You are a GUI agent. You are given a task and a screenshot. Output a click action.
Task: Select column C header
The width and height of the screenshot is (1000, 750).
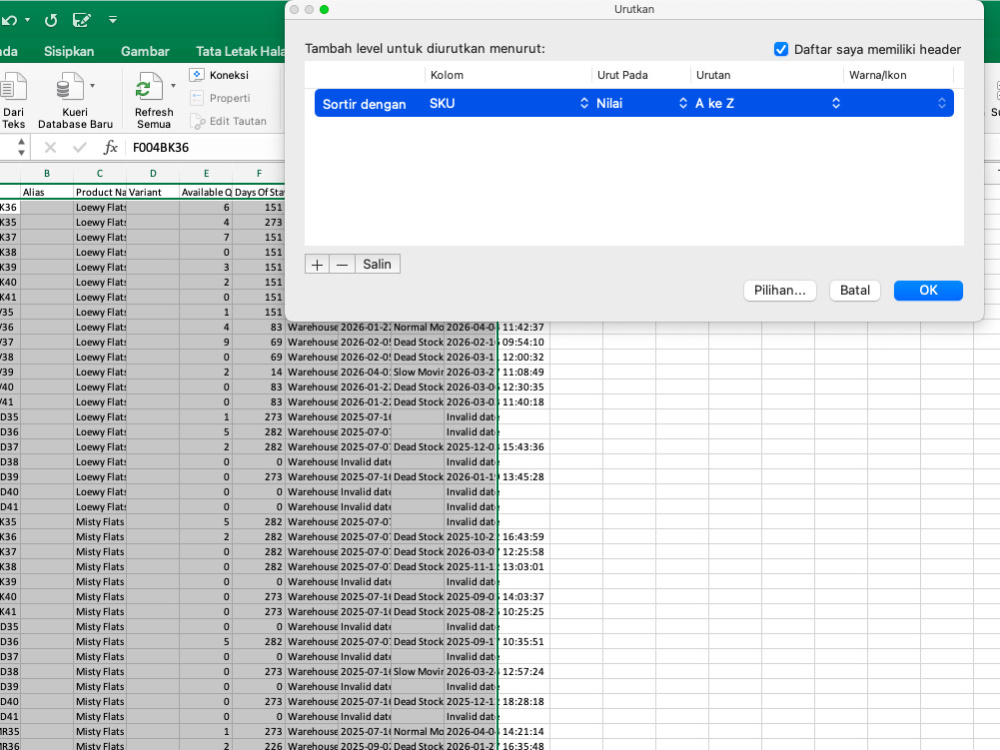tap(99, 173)
